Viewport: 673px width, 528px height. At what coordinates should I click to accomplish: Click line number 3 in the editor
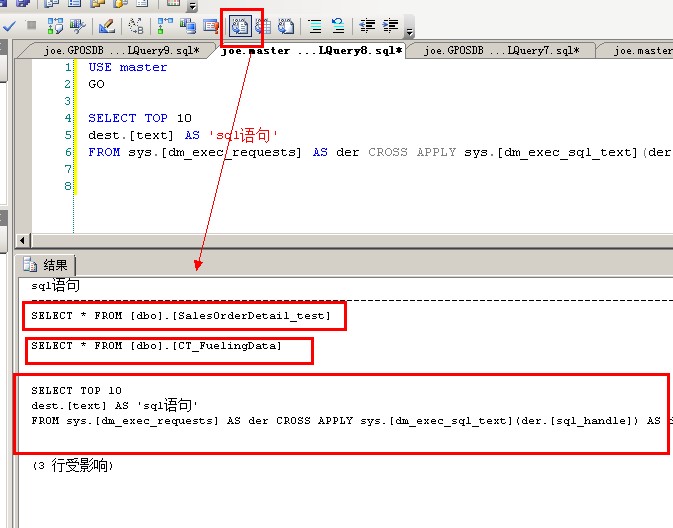[x=68, y=101]
